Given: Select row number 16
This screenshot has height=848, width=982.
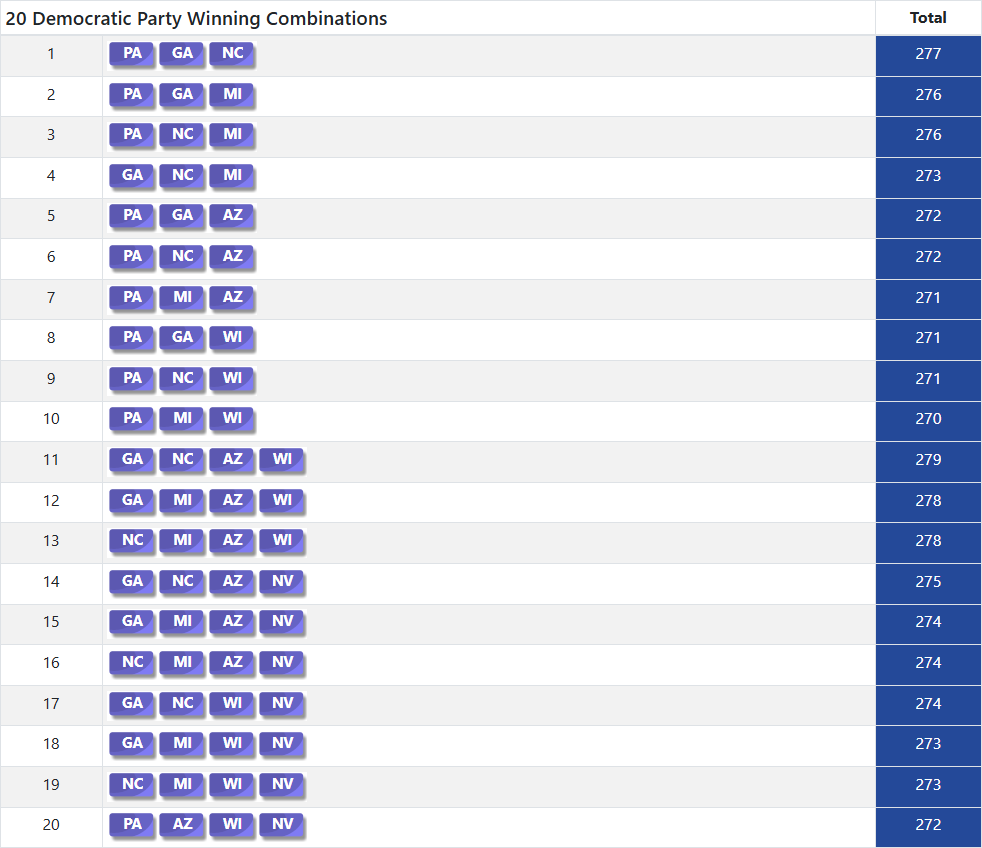Looking at the screenshot, I should [x=51, y=663].
